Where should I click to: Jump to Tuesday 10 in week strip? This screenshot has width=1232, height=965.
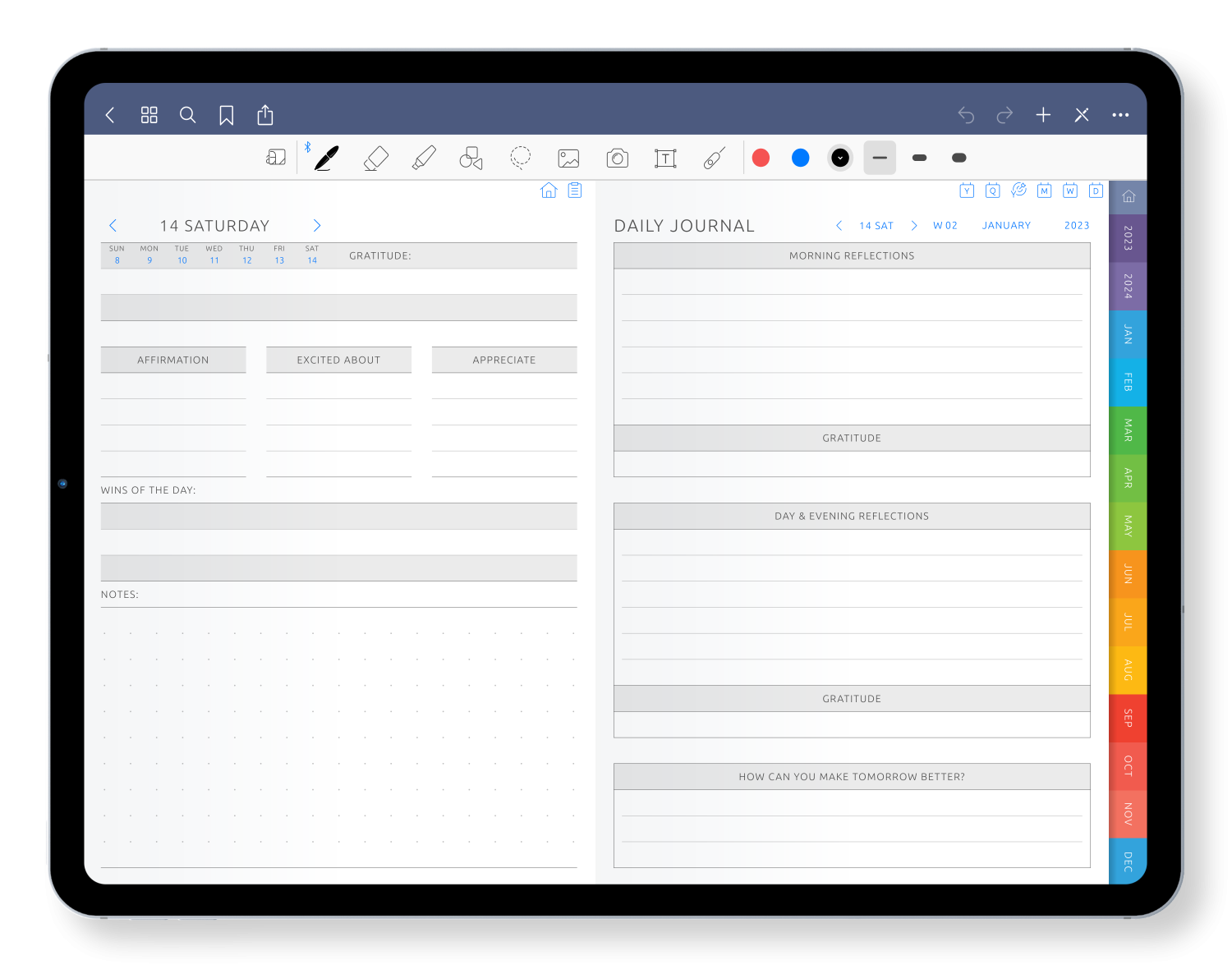pos(182,255)
